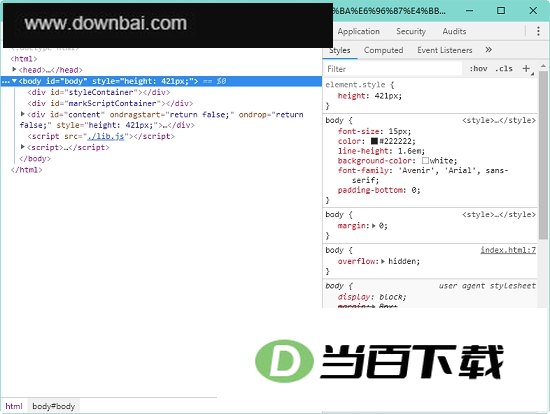Select the closing body tag node
550x414 pixels.
pyautogui.click(x=35, y=159)
